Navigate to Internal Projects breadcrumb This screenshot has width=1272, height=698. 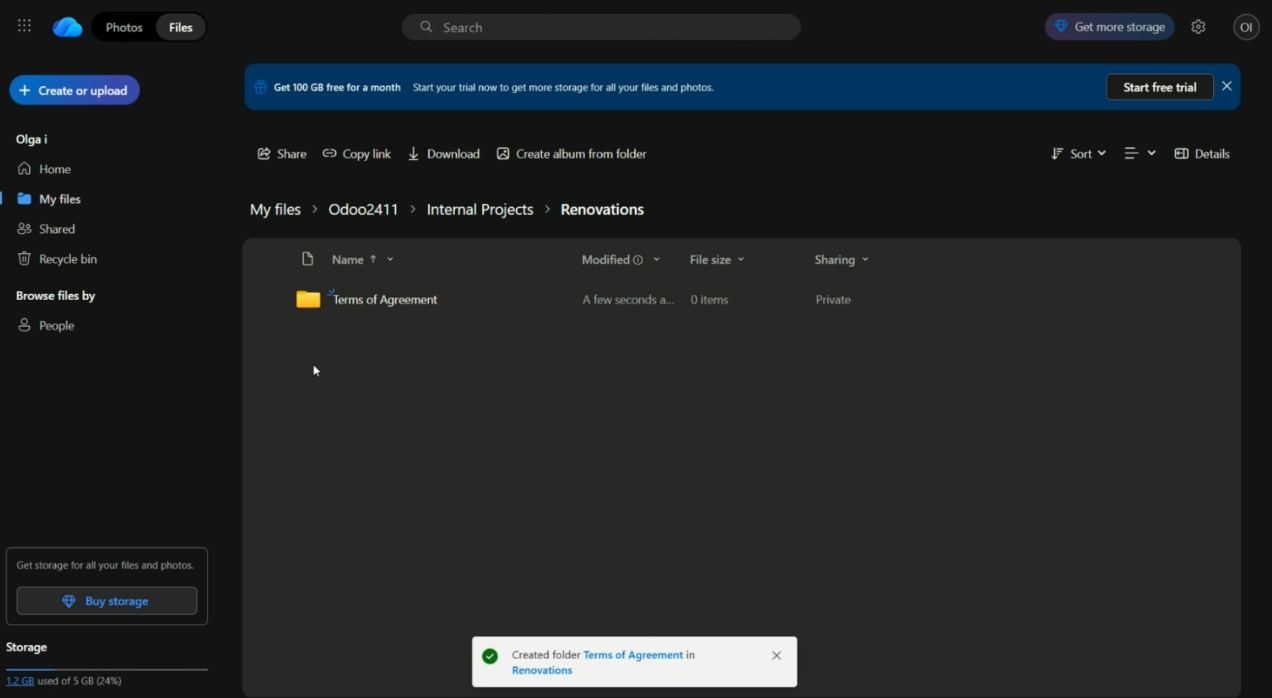(x=480, y=209)
